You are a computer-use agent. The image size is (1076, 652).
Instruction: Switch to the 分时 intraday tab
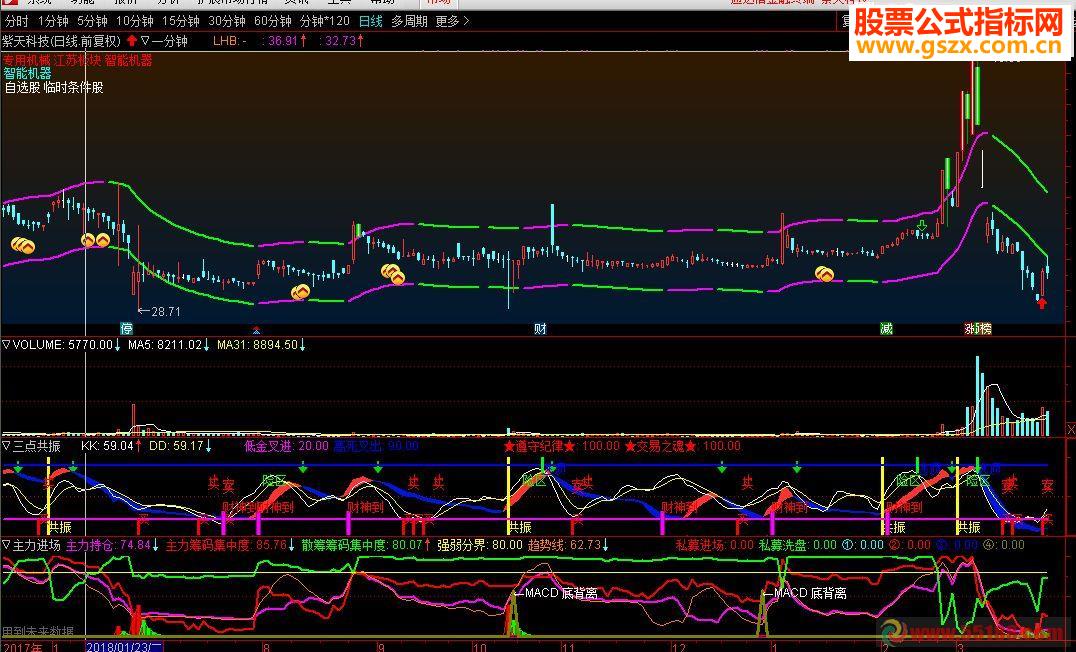16,21
